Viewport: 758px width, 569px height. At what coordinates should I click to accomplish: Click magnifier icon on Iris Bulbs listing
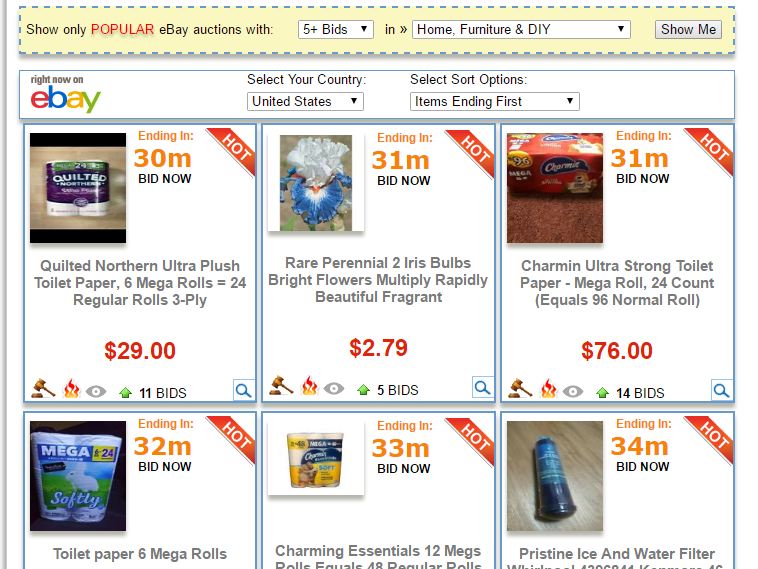[482, 388]
